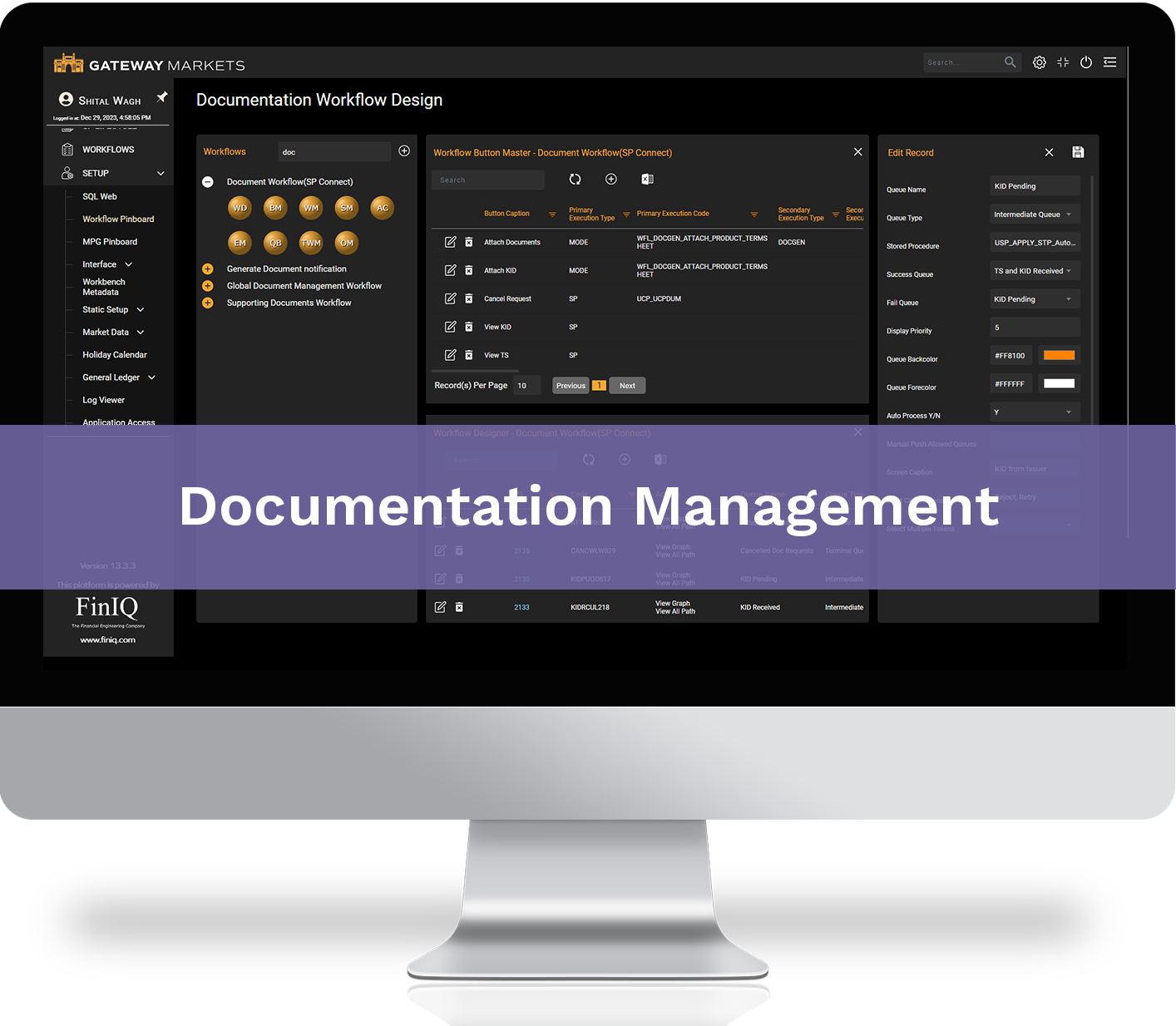Click the AC workflow node circle
Screen dimensions: 1176x1026
pyautogui.click(x=383, y=208)
